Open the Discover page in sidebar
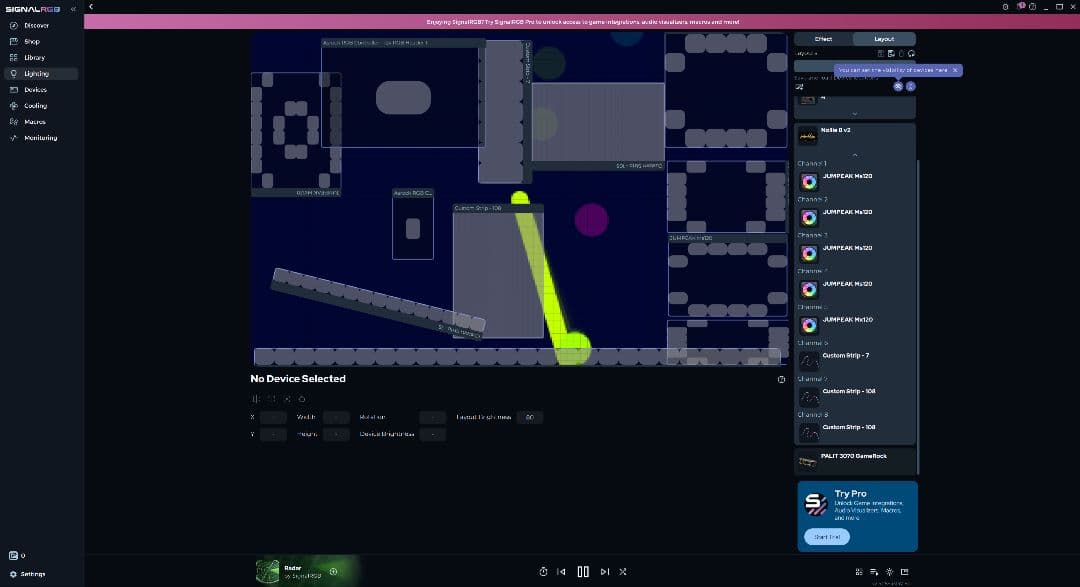This screenshot has width=1080, height=587. (x=36, y=25)
